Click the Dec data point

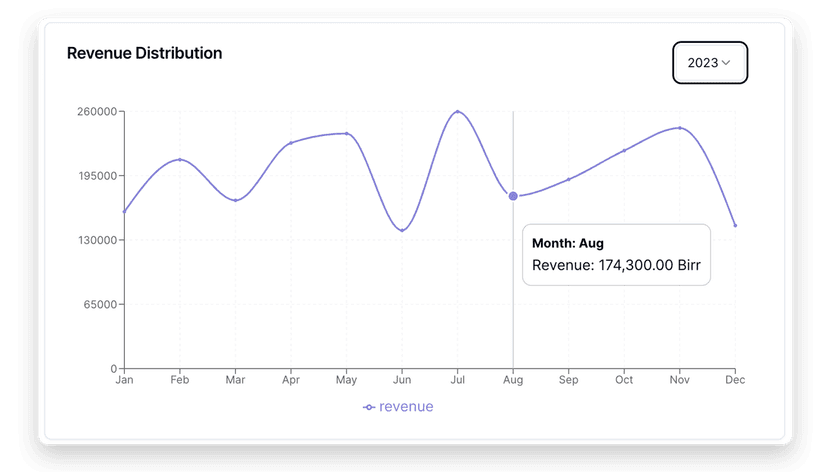735,225
